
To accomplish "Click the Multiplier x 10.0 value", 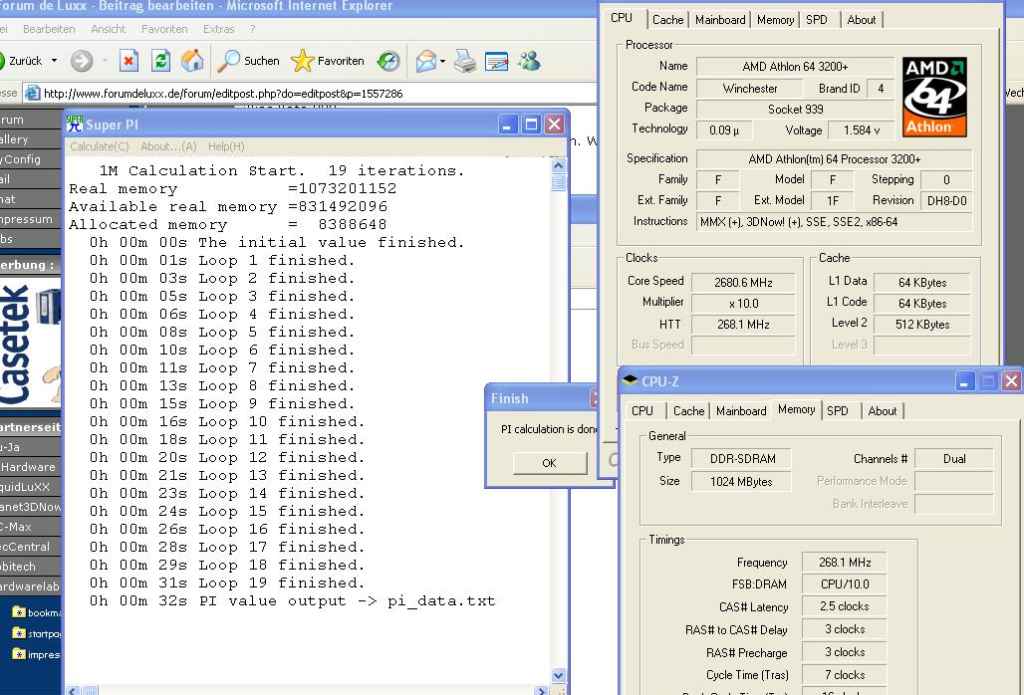I will (x=743, y=303).
